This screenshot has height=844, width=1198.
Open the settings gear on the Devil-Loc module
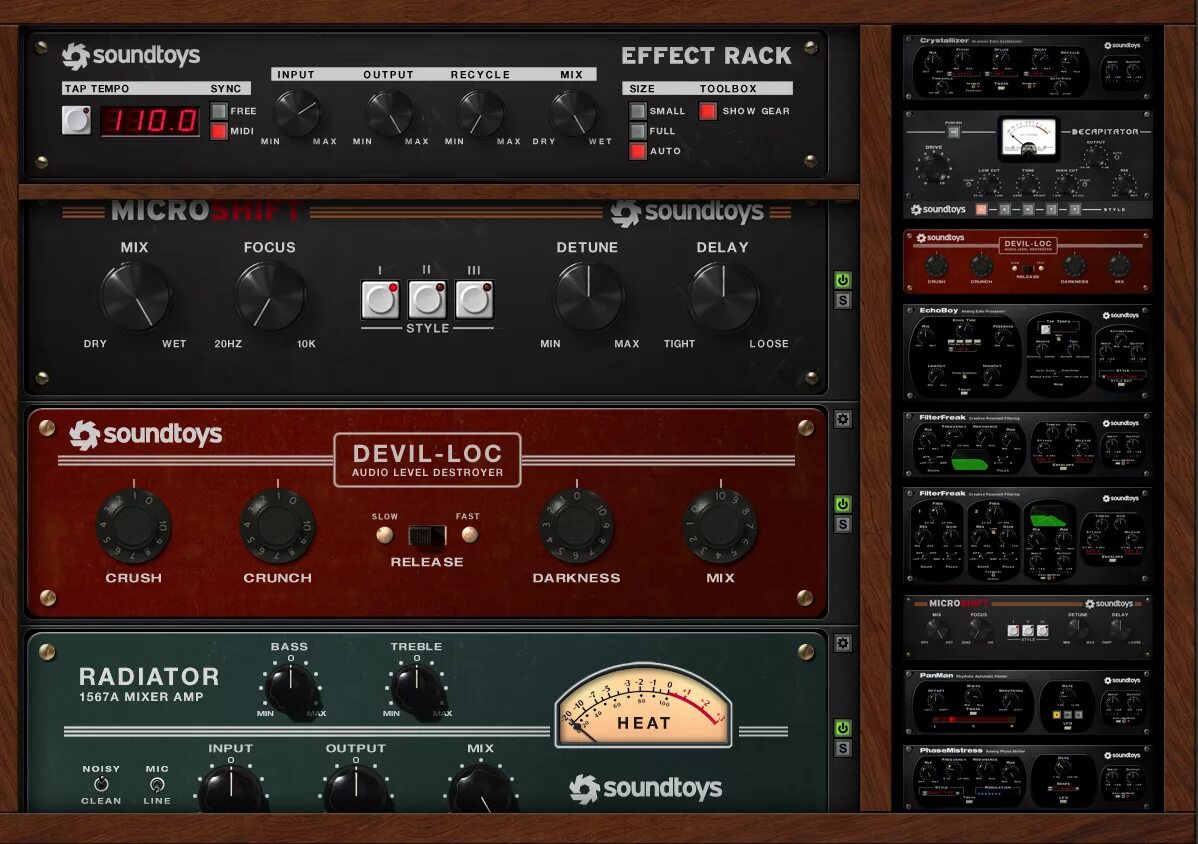(x=843, y=419)
